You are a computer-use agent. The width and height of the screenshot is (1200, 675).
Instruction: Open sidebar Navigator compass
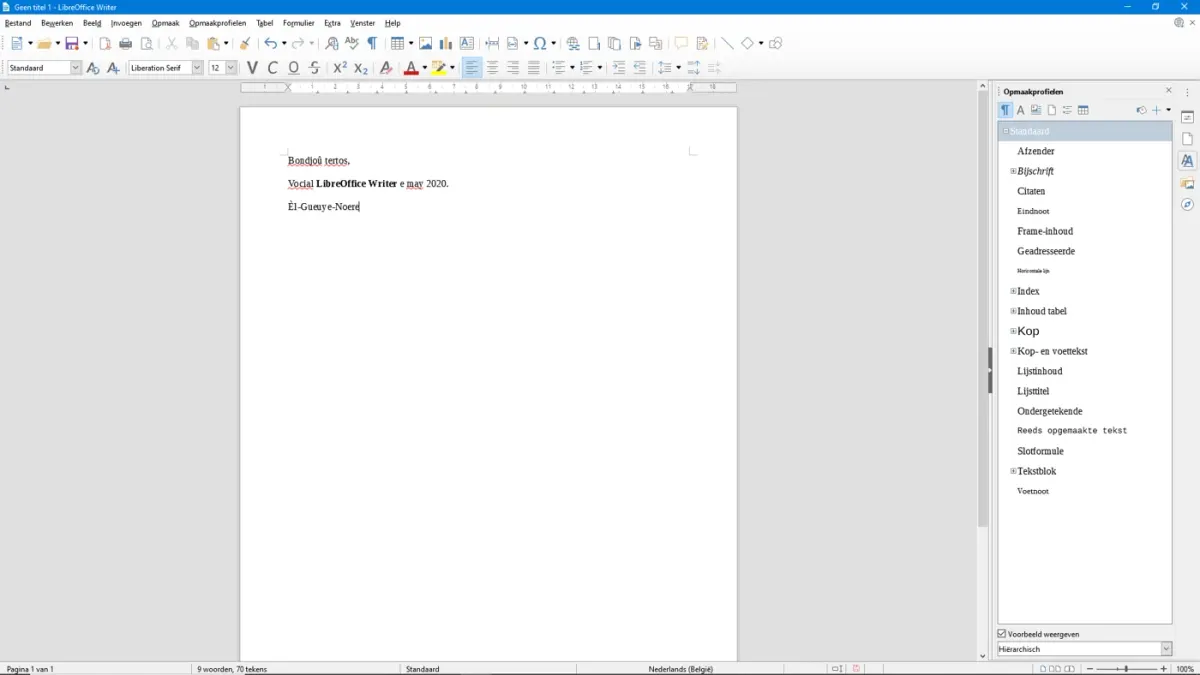coord(1187,204)
